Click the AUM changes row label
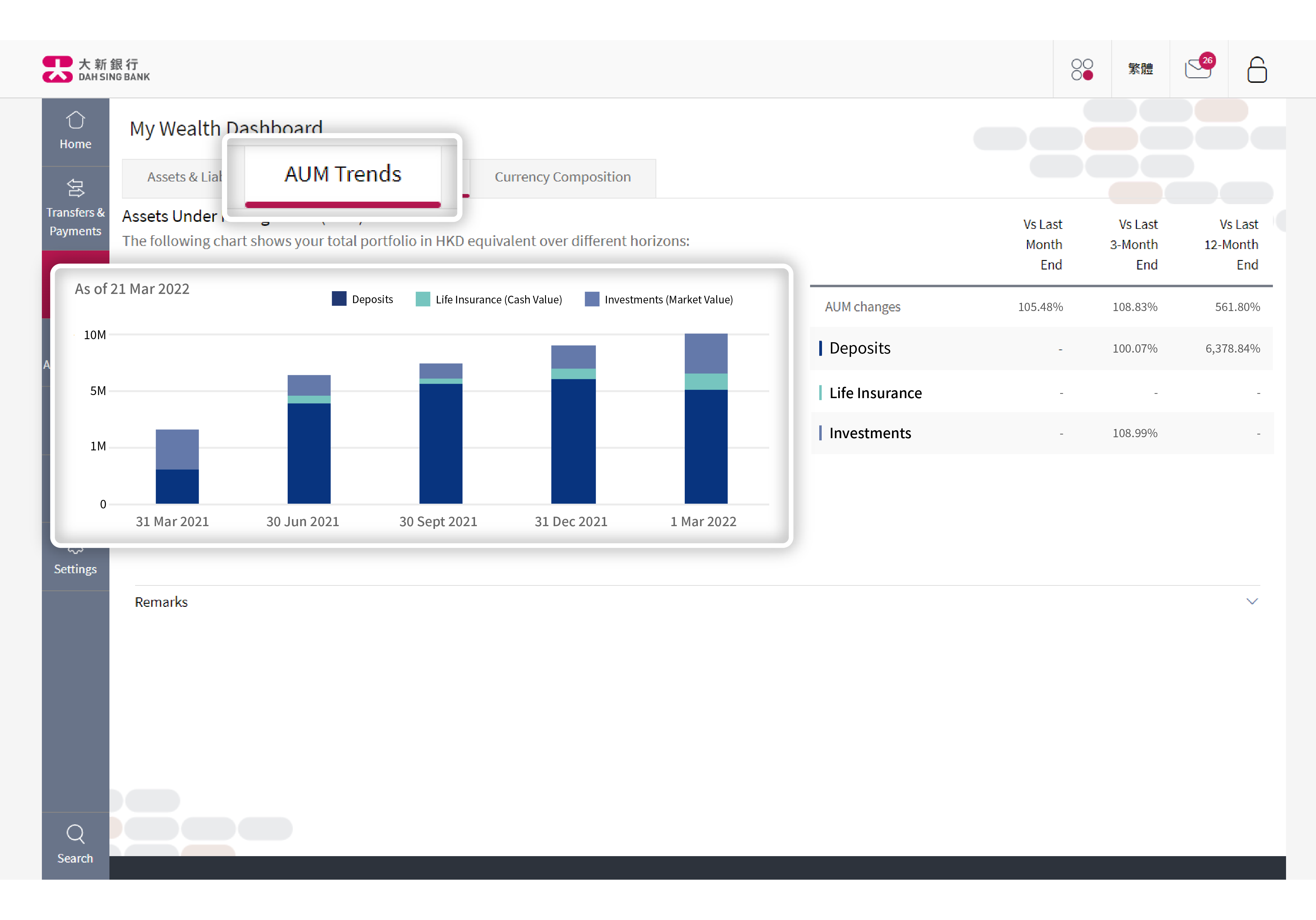The width and height of the screenshot is (1316, 920). point(862,306)
